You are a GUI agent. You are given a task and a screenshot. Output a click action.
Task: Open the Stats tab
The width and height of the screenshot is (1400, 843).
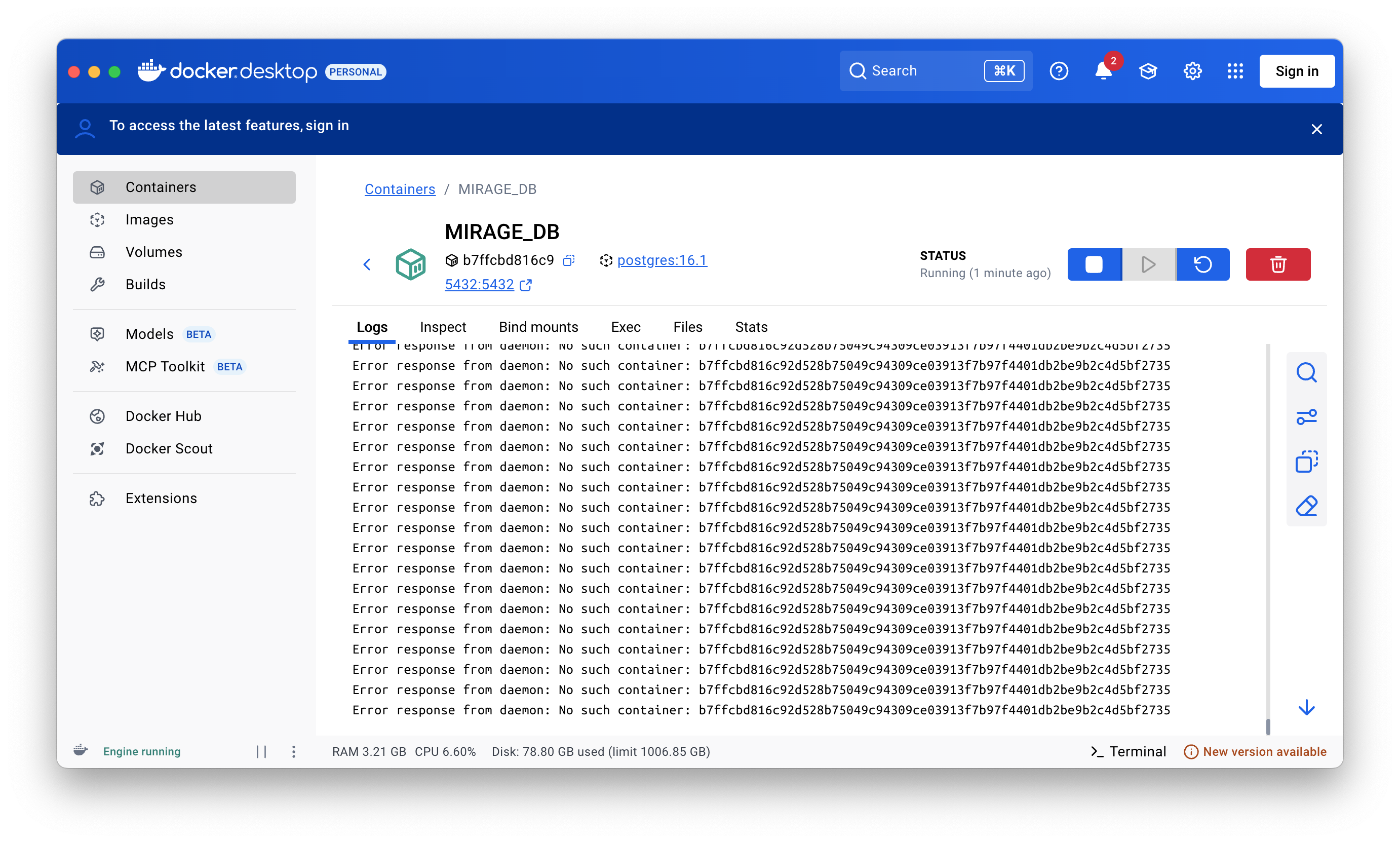pyautogui.click(x=751, y=327)
